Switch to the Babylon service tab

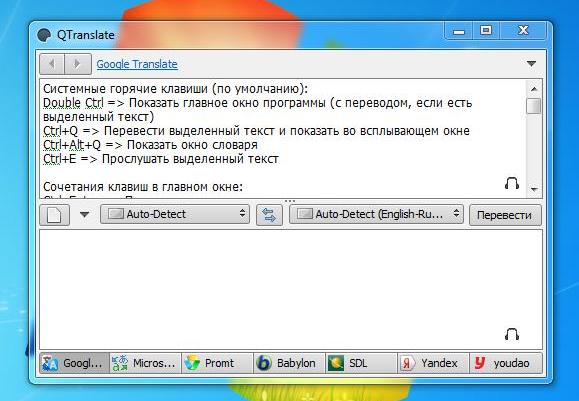click(289, 363)
